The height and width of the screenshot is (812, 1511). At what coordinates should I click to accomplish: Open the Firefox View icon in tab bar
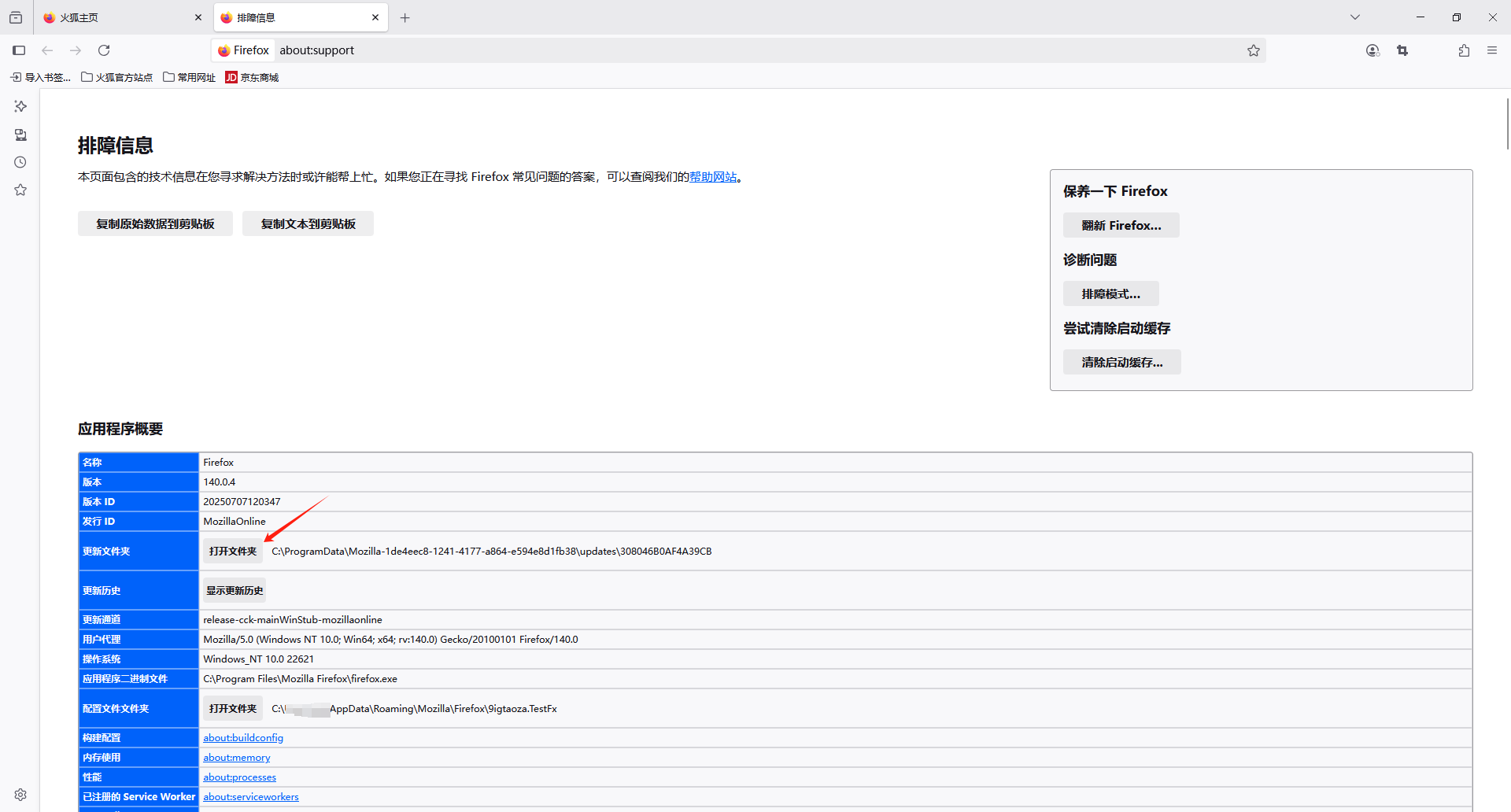(16, 17)
